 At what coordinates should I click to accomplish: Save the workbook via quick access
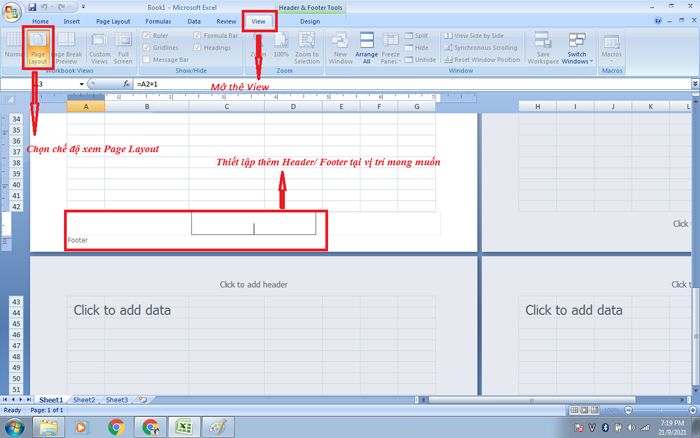coord(32,7)
